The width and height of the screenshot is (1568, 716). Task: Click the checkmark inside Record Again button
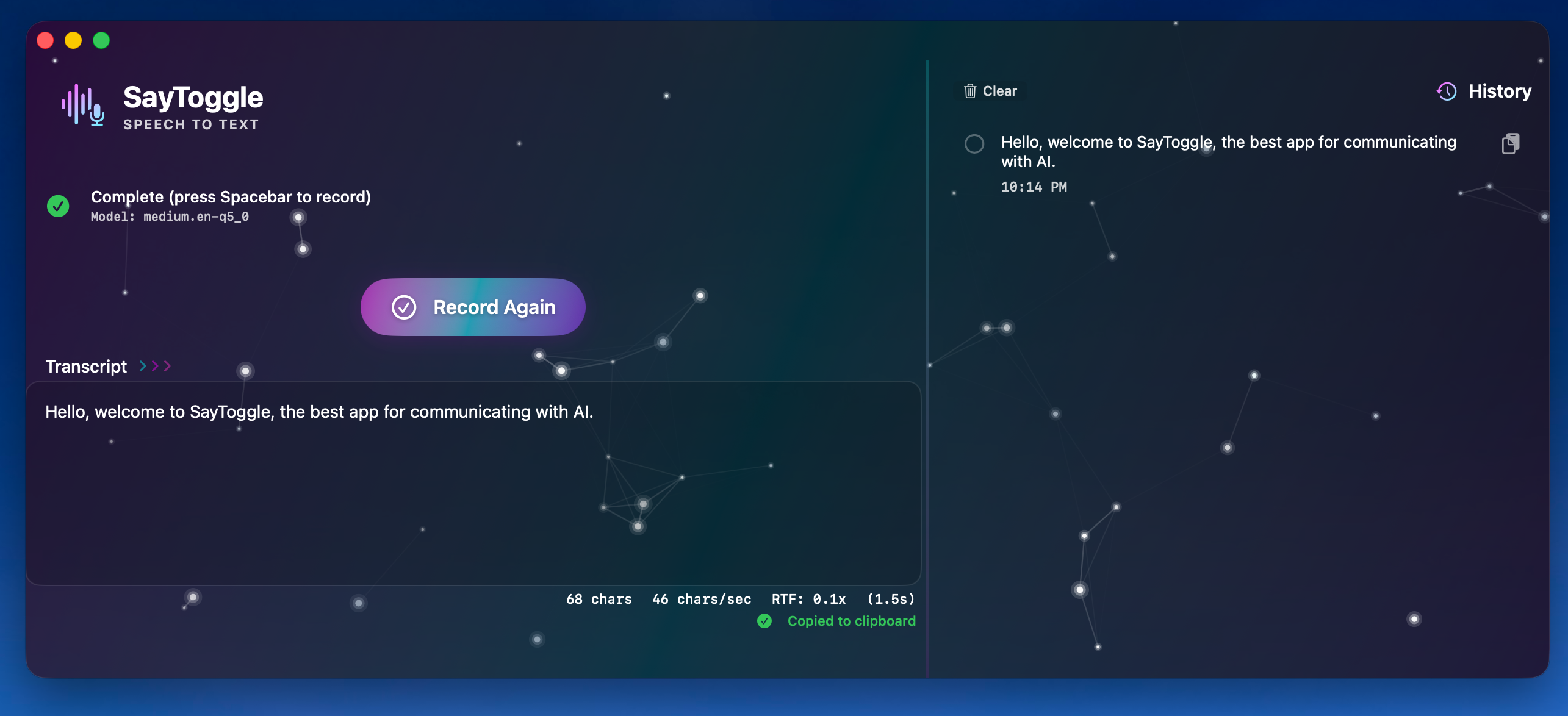tap(403, 307)
